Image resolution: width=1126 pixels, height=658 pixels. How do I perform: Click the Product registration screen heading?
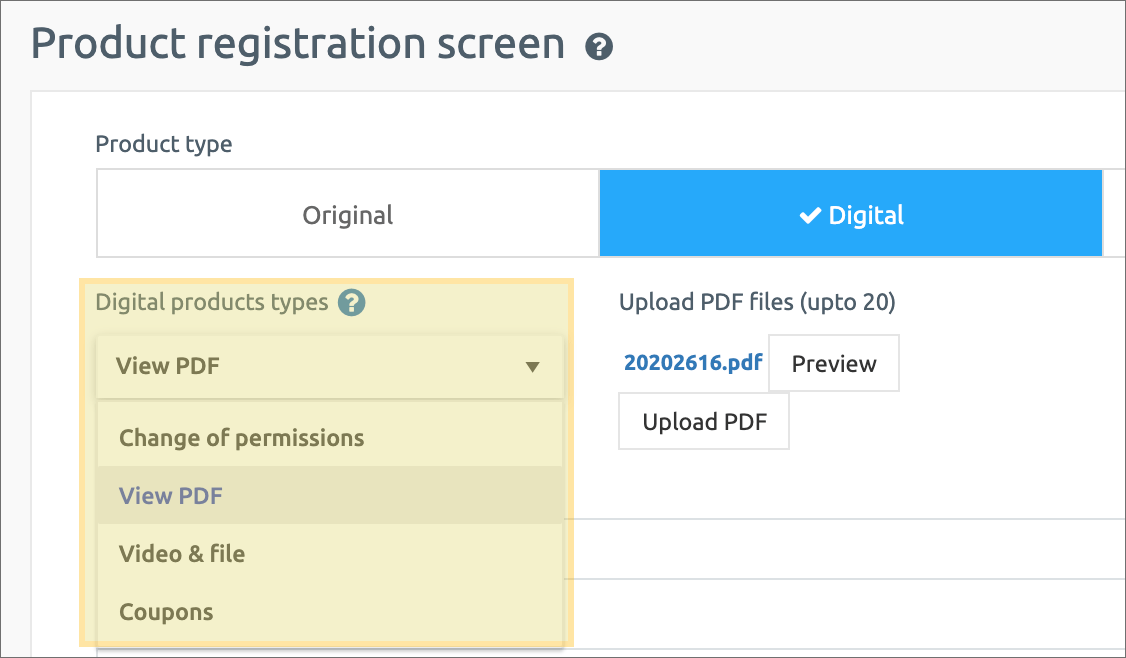point(298,45)
